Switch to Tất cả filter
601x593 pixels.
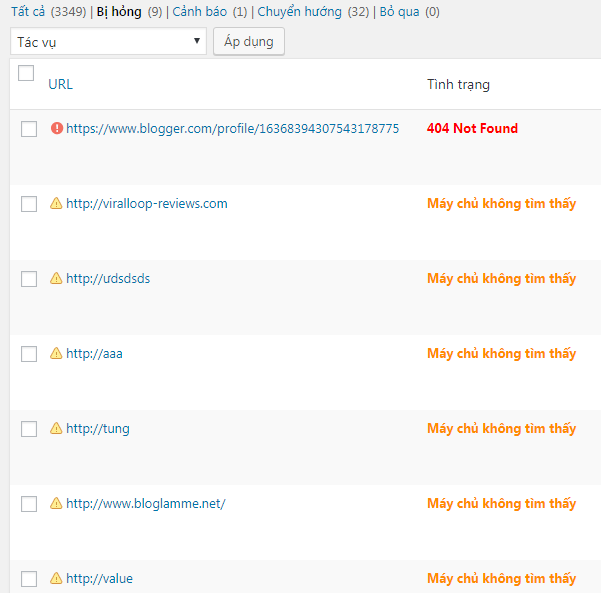(x=29, y=12)
